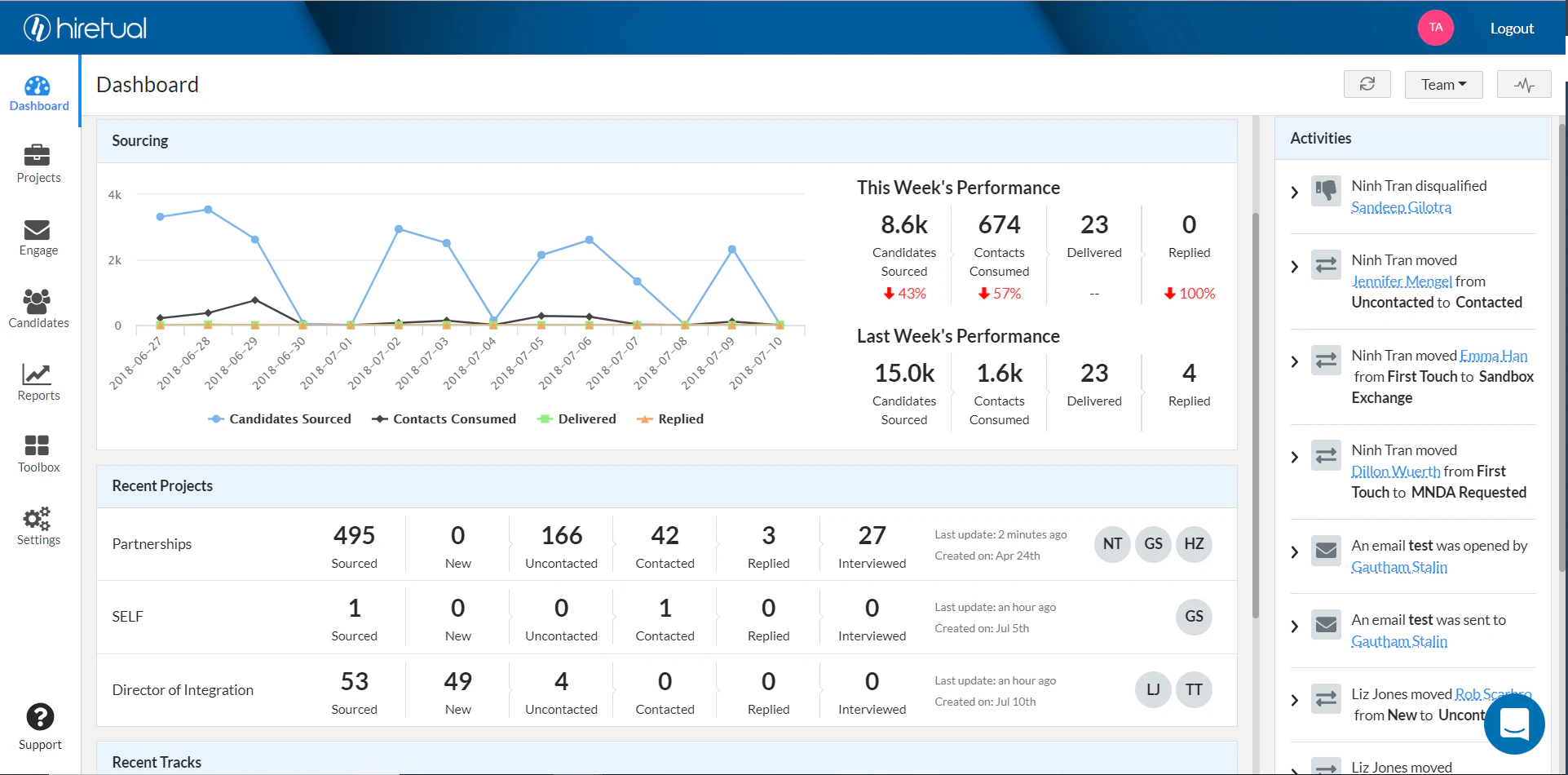This screenshot has height=775, width=1568.
Task: Open the Team dropdown
Action: [1443, 84]
